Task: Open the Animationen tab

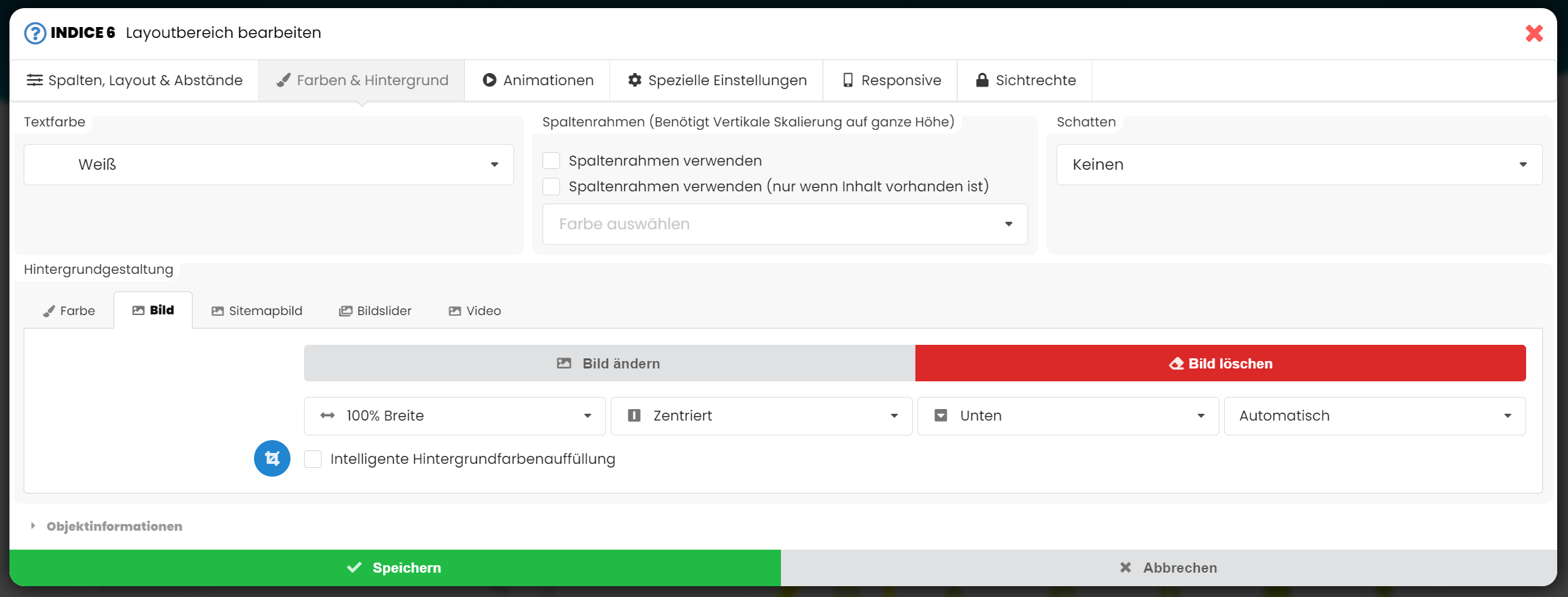Action: pyautogui.click(x=537, y=80)
